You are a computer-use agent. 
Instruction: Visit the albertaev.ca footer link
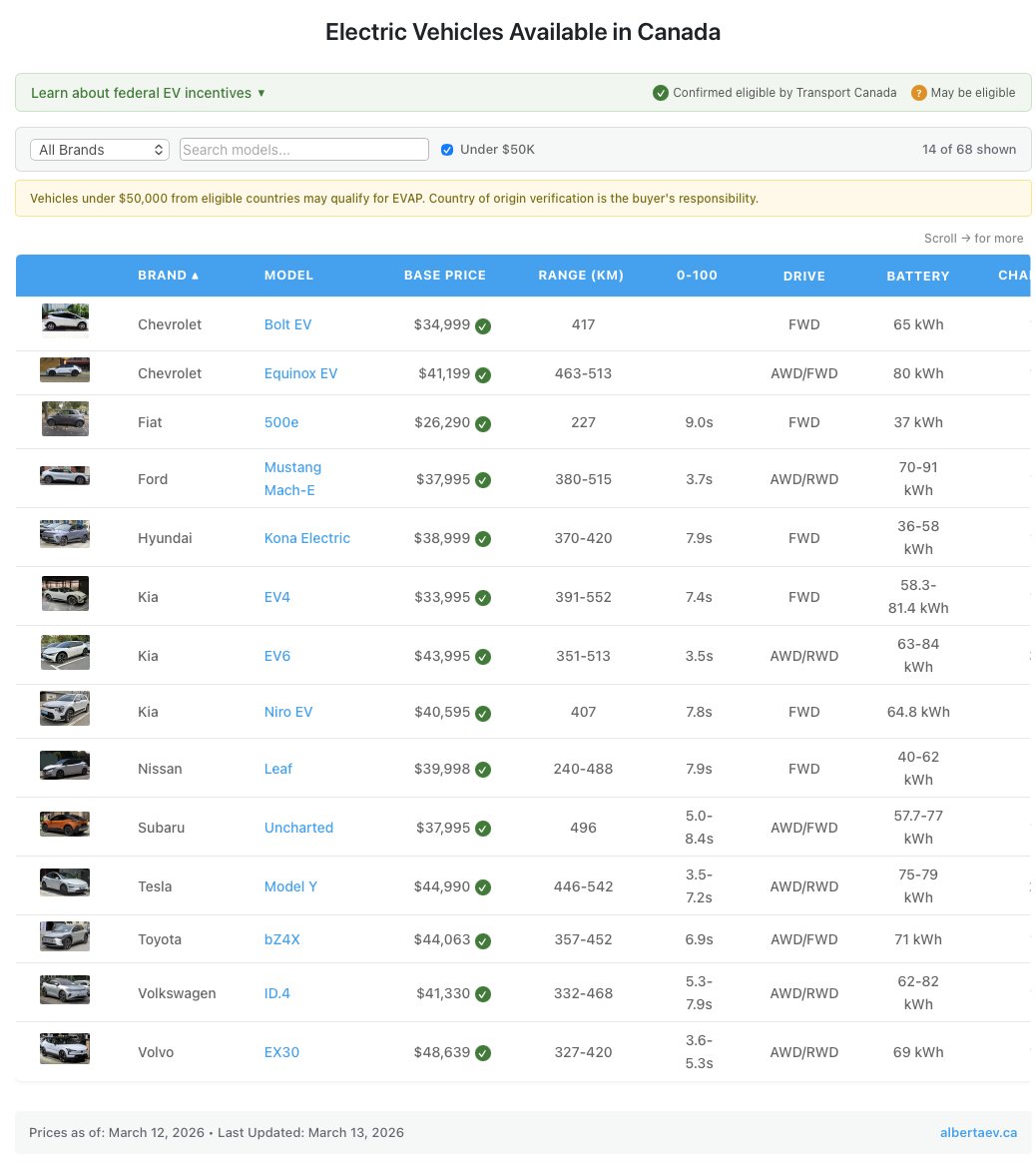point(978,1133)
